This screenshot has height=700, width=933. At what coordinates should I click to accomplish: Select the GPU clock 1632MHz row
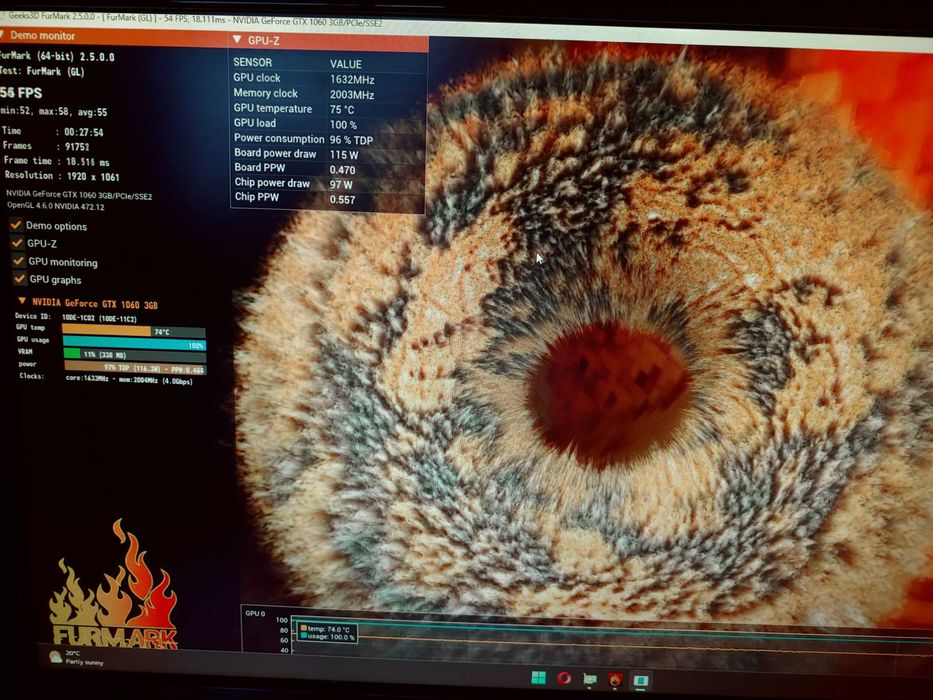point(328,79)
